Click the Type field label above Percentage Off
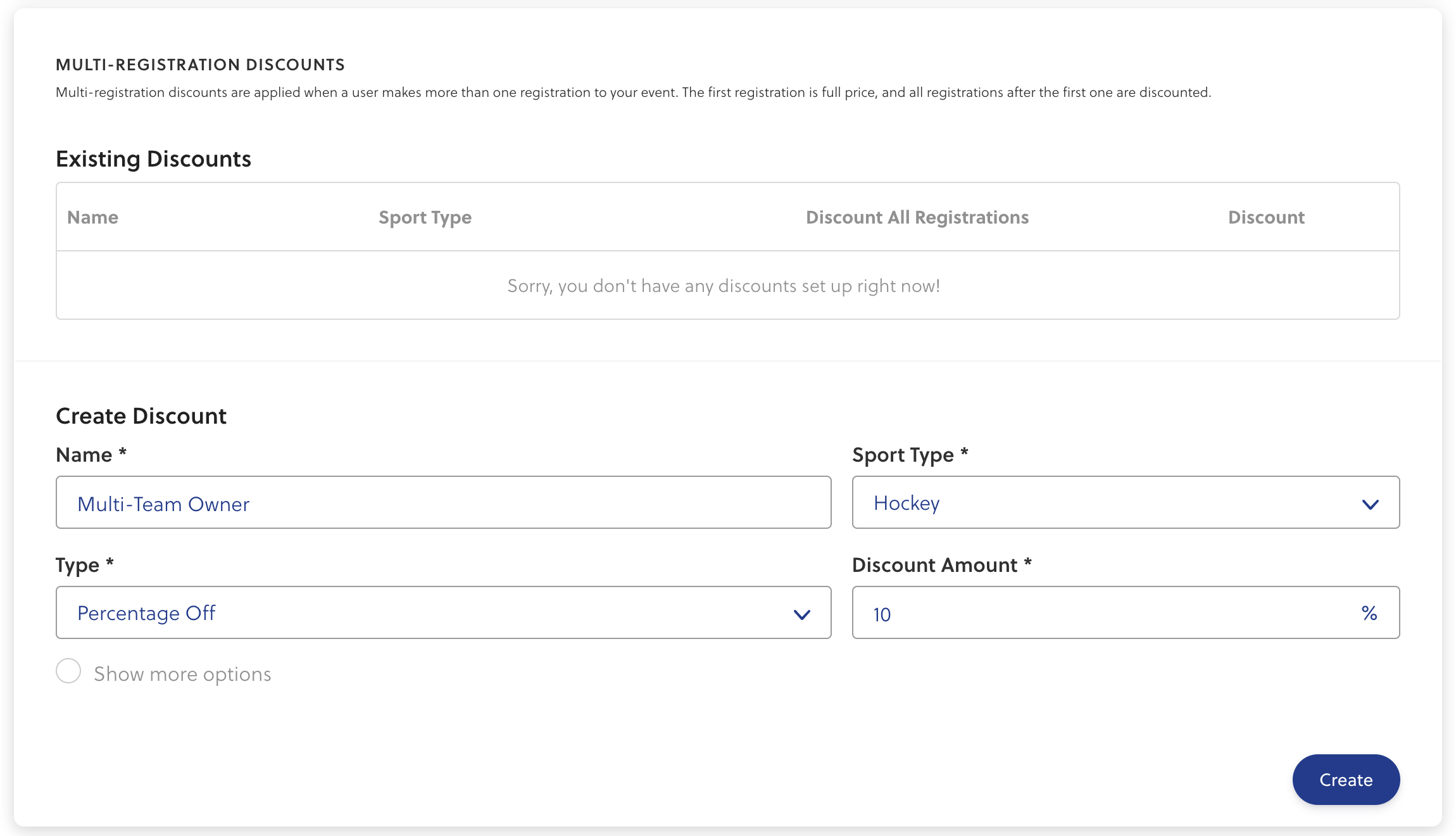Screen dimensions: 1456x836 [x=77, y=565]
